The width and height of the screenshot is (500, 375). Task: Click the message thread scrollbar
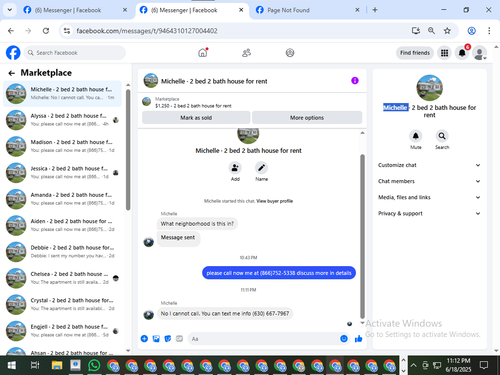tap(362, 236)
